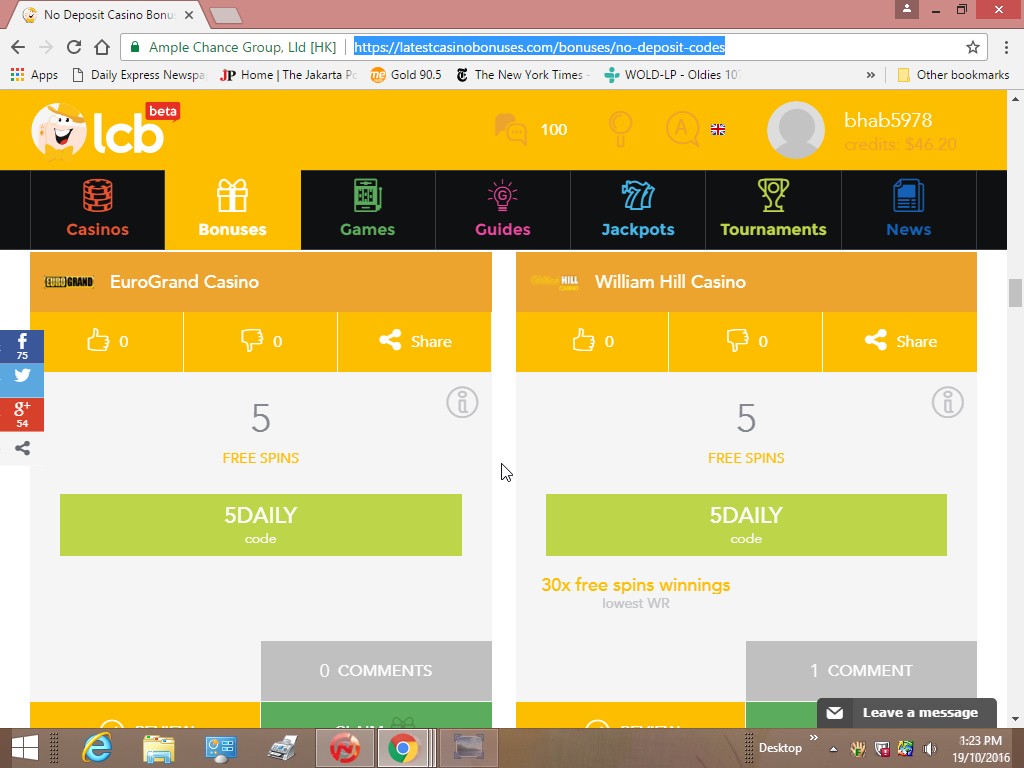
Task: Click the icon between messages and language
Action: pos(620,129)
